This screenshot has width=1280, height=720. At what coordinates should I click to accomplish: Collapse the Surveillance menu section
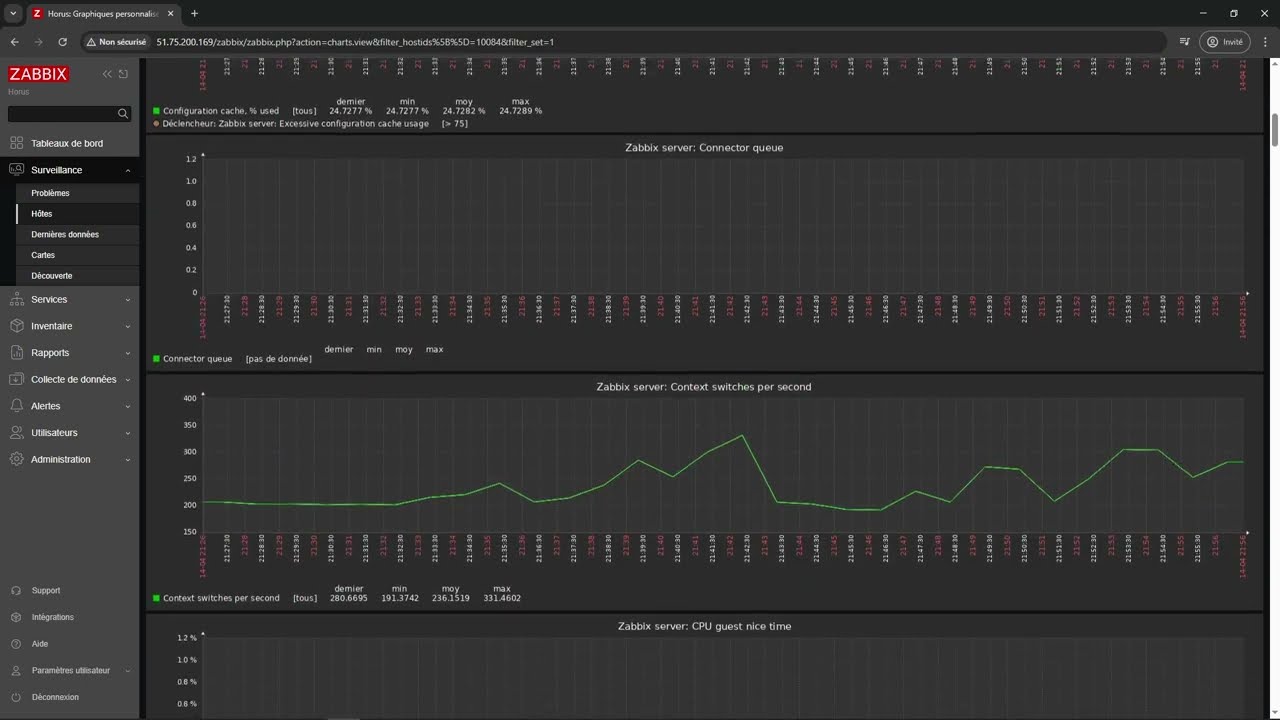128,170
